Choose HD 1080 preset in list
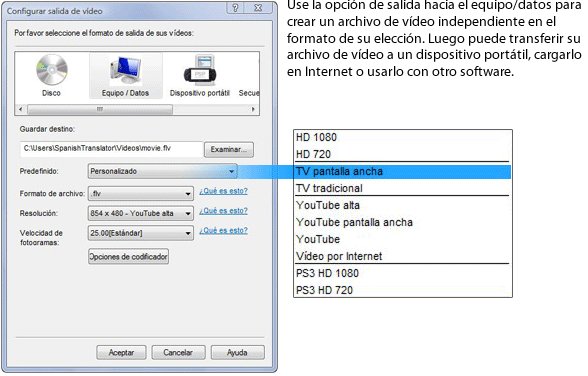 pyautogui.click(x=402, y=138)
